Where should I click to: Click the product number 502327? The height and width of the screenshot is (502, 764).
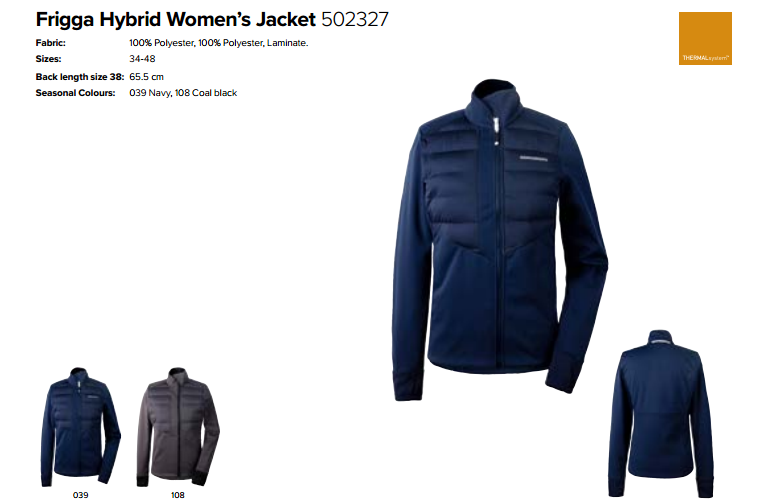coord(355,19)
